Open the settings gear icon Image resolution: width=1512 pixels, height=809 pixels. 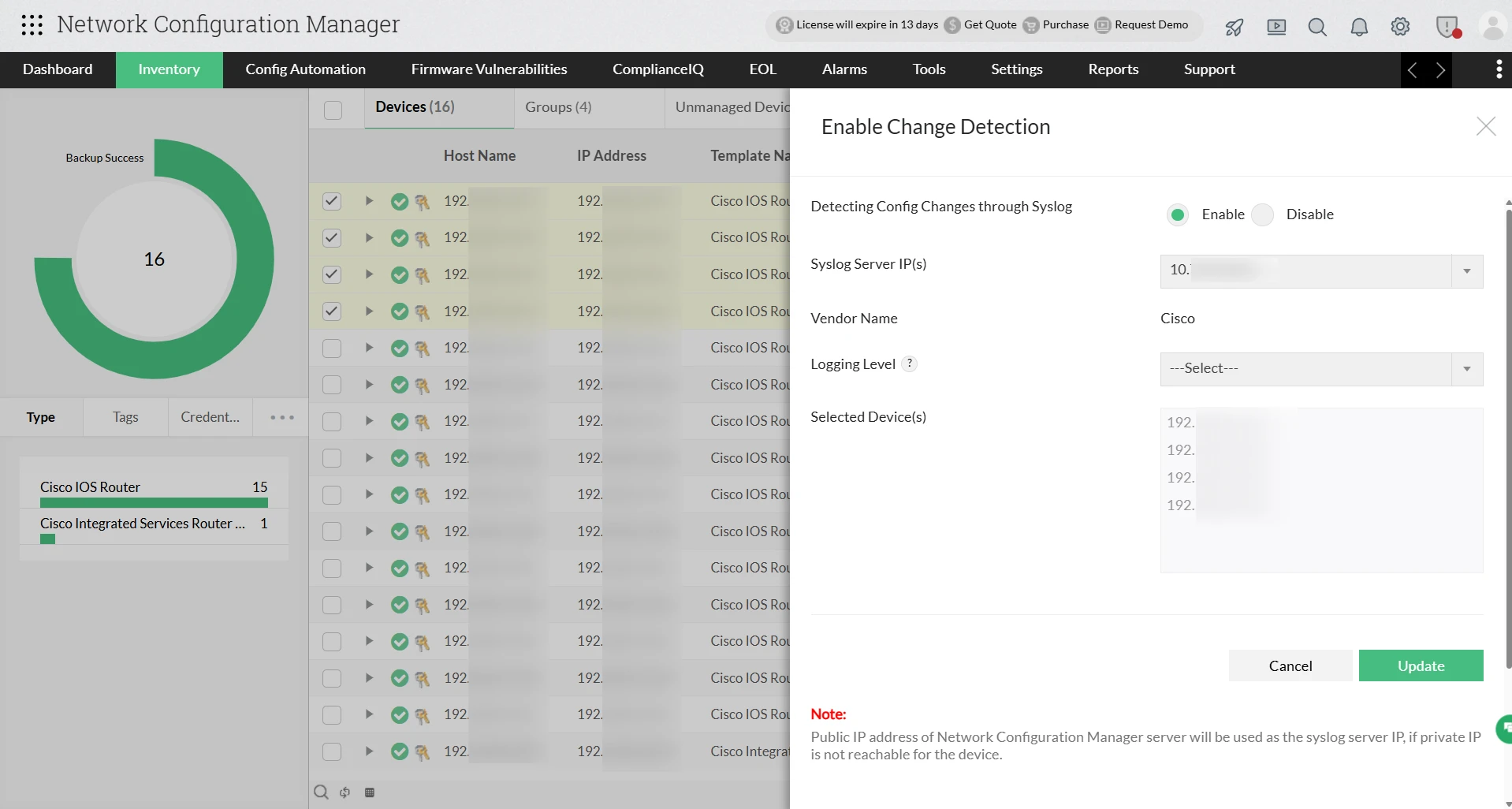tap(1401, 26)
